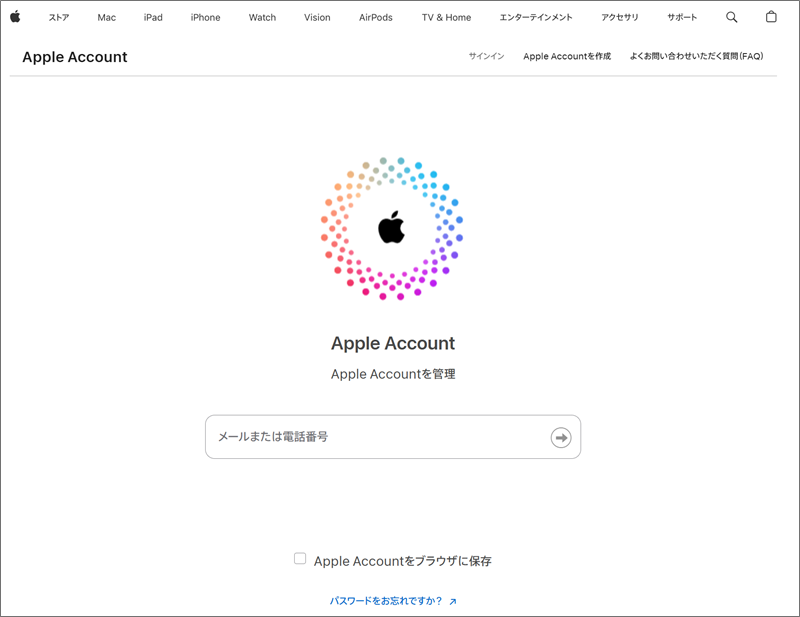Open the shopping bag icon
The width and height of the screenshot is (800, 617).
coord(771,16)
